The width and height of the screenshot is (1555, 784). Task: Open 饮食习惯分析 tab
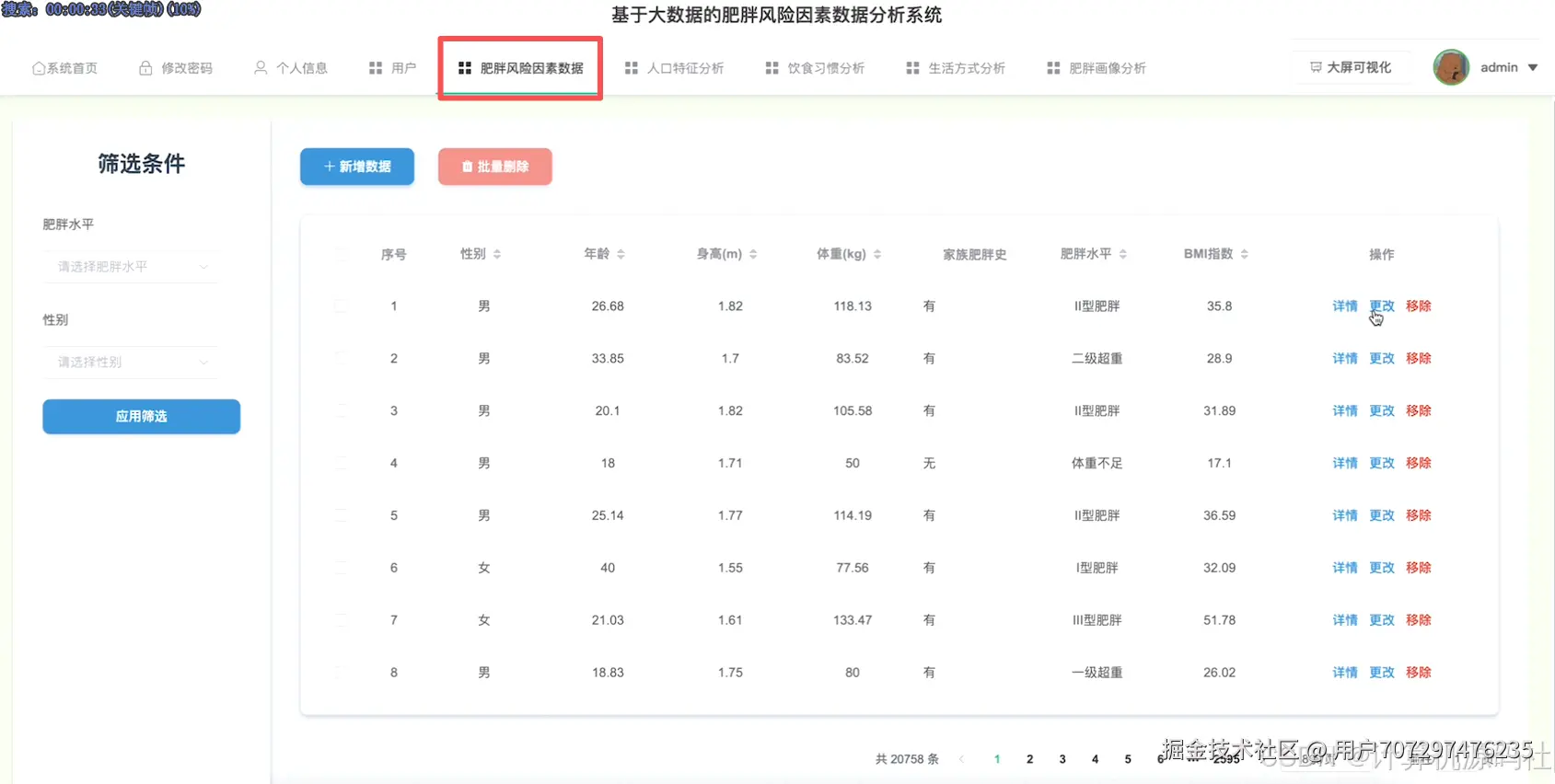coord(815,68)
